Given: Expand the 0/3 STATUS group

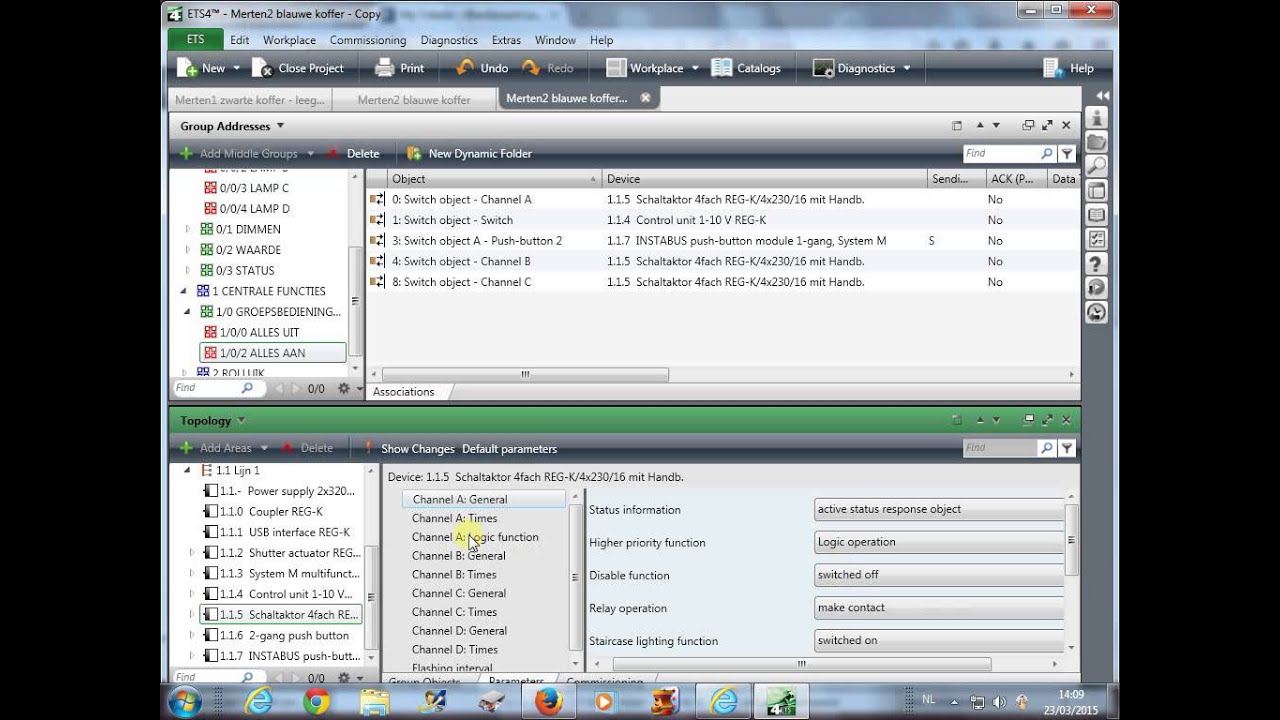Looking at the screenshot, I should point(187,270).
